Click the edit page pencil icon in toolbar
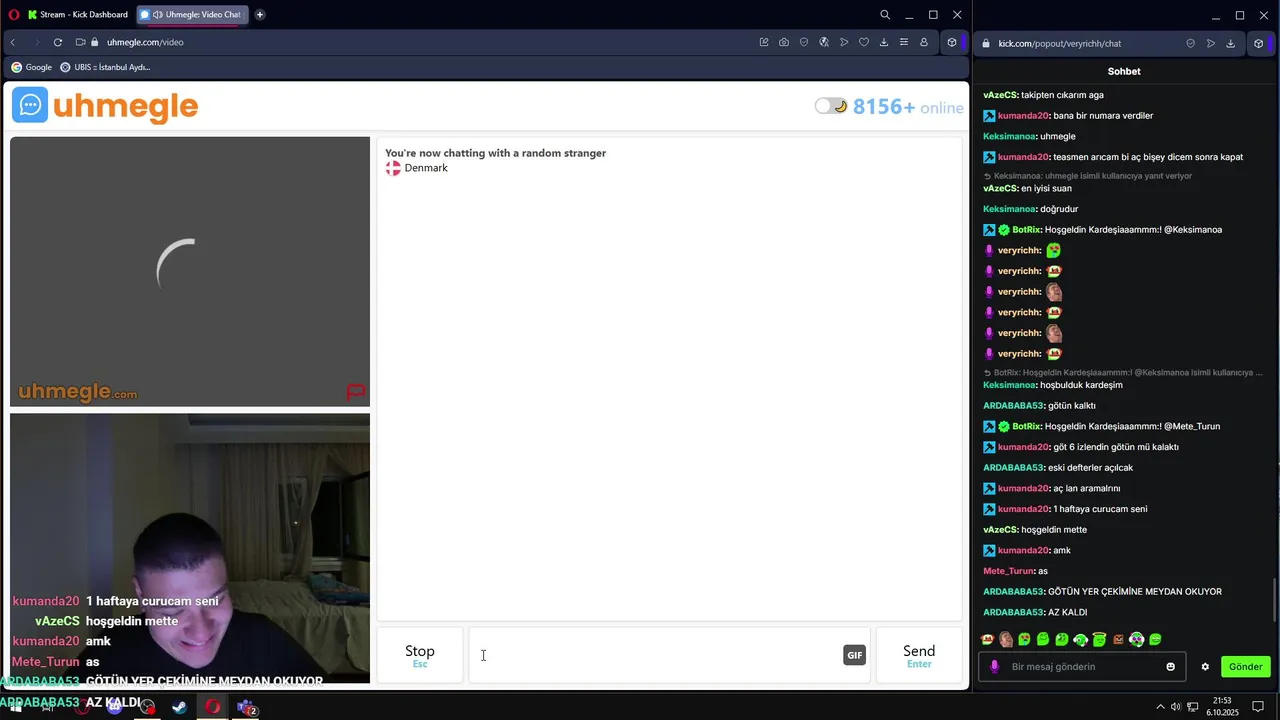This screenshot has height=720, width=1280. [764, 42]
